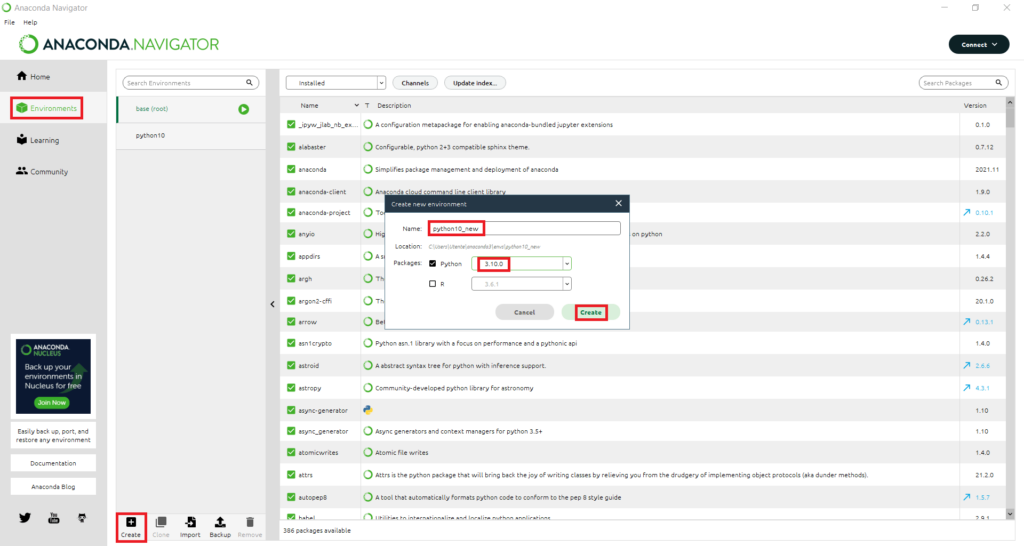The height and width of the screenshot is (546, 1024).
Task: Click the environment Name input field
Action: pyautogui.click(x=525, y=228)
